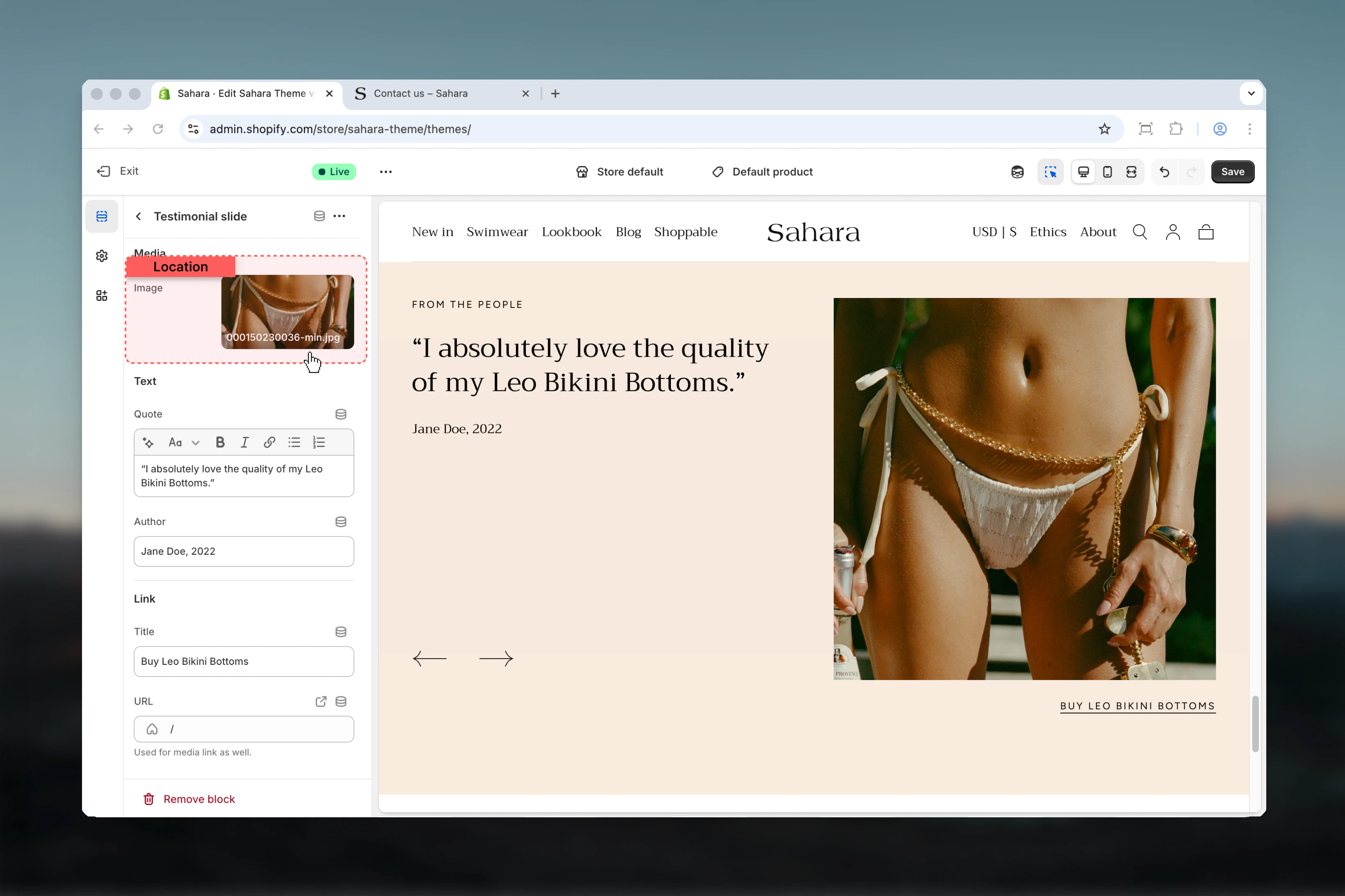
Task: Go to previous testimonial slide arrow
Action: (430, 659)
